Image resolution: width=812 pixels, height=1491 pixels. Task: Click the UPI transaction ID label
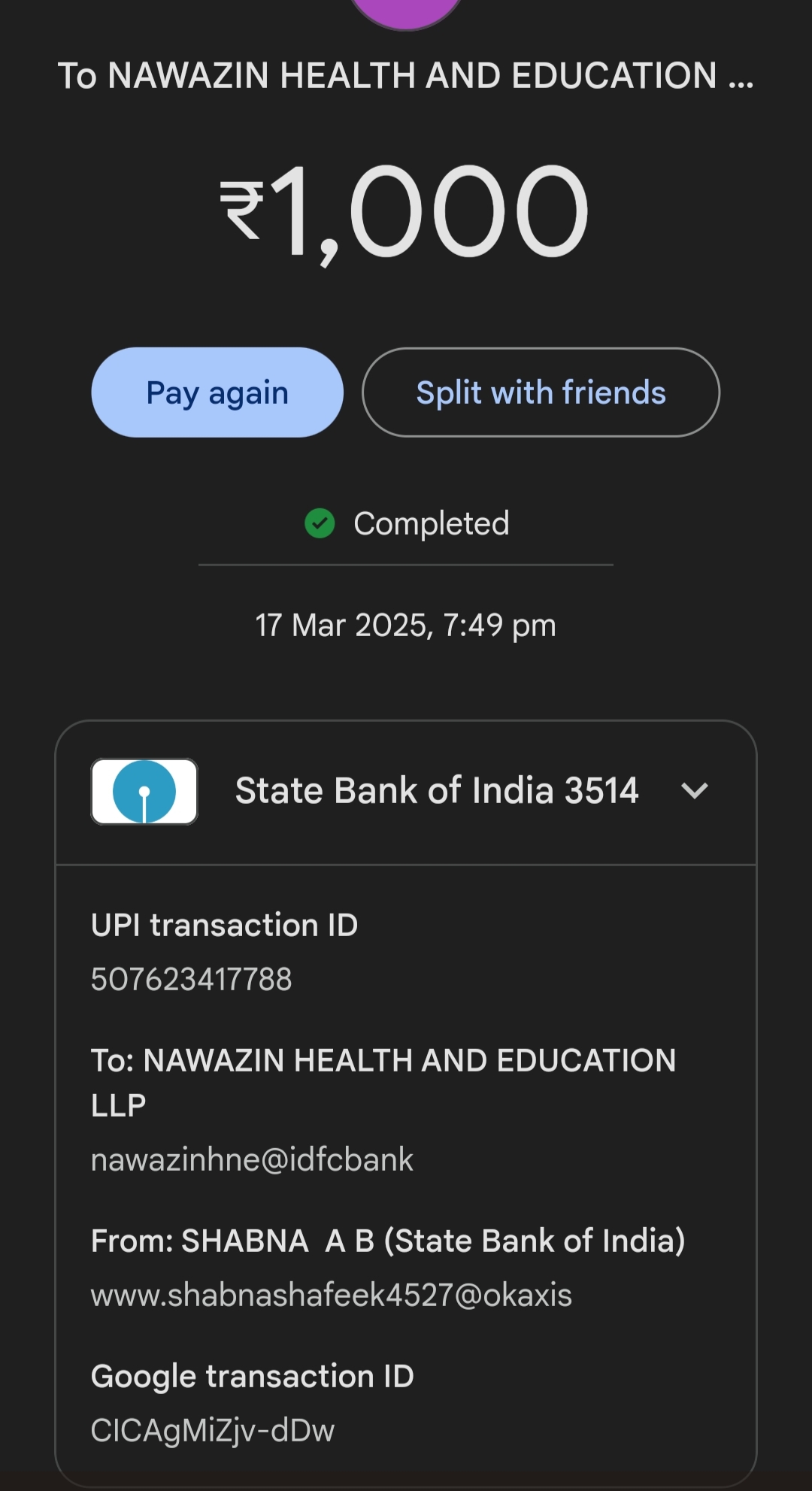224,925
